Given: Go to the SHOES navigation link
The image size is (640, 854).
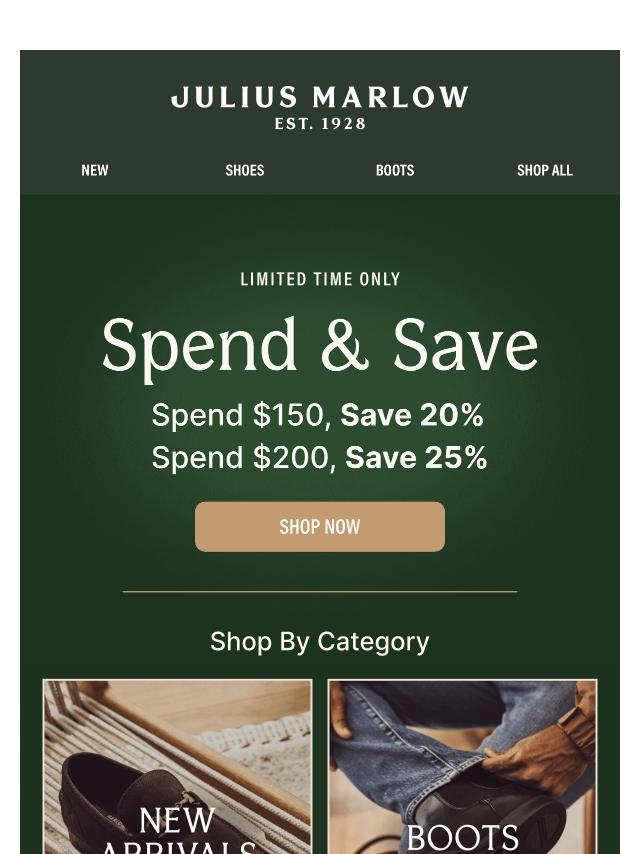Looking at the screenshot, I should coord(245,170).
